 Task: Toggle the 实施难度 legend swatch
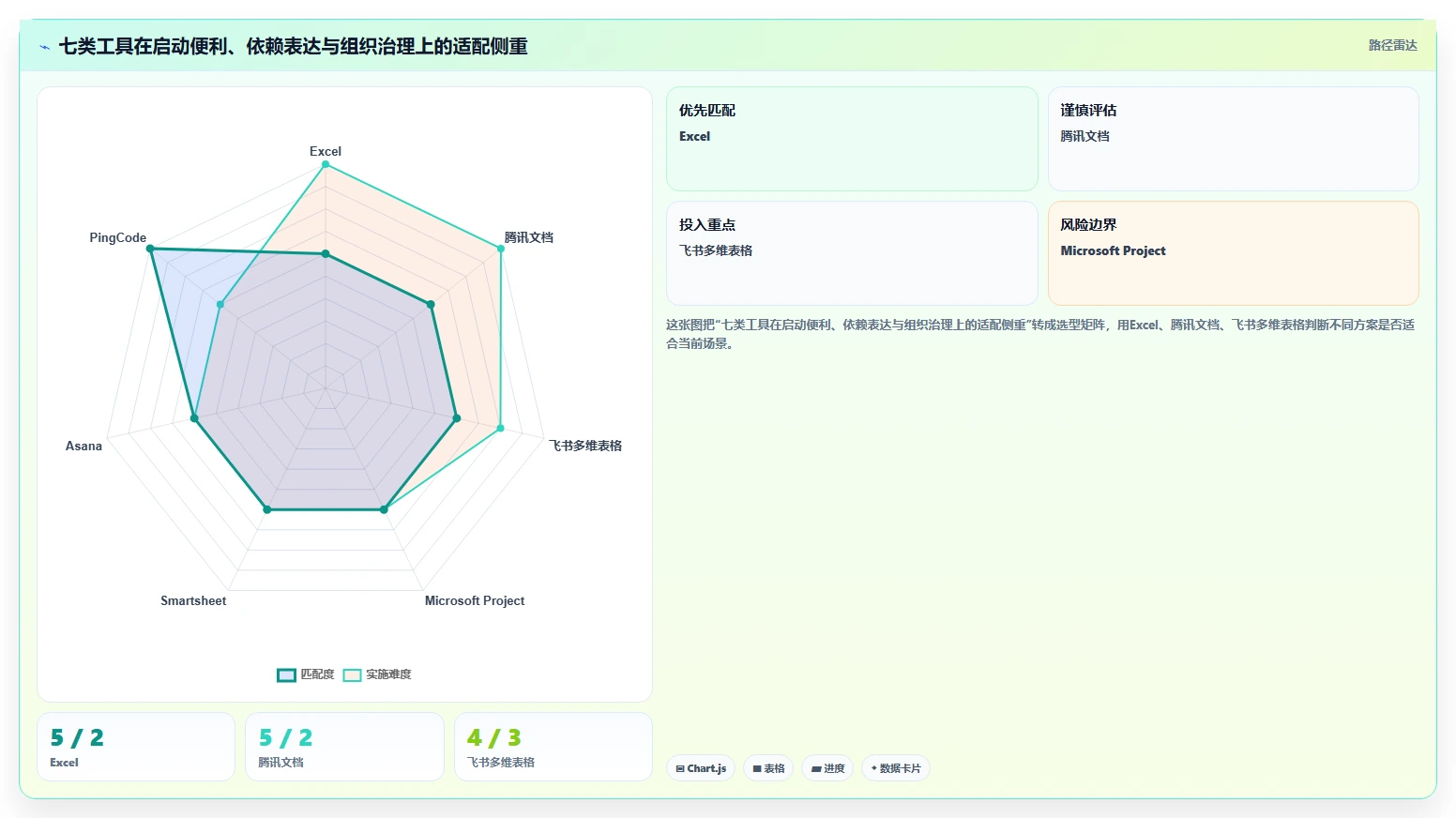pos(352,674)
